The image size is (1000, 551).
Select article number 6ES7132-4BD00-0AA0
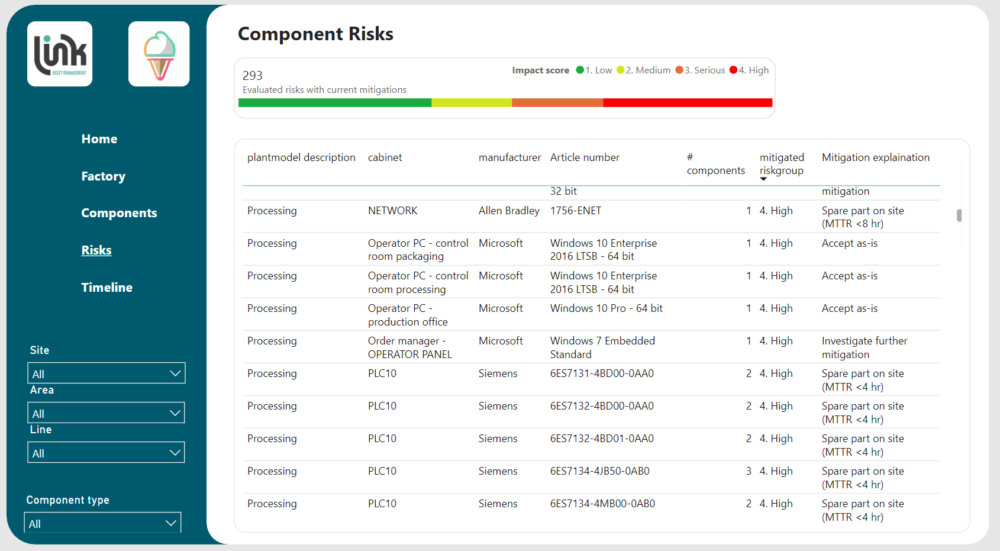(601, 406)
